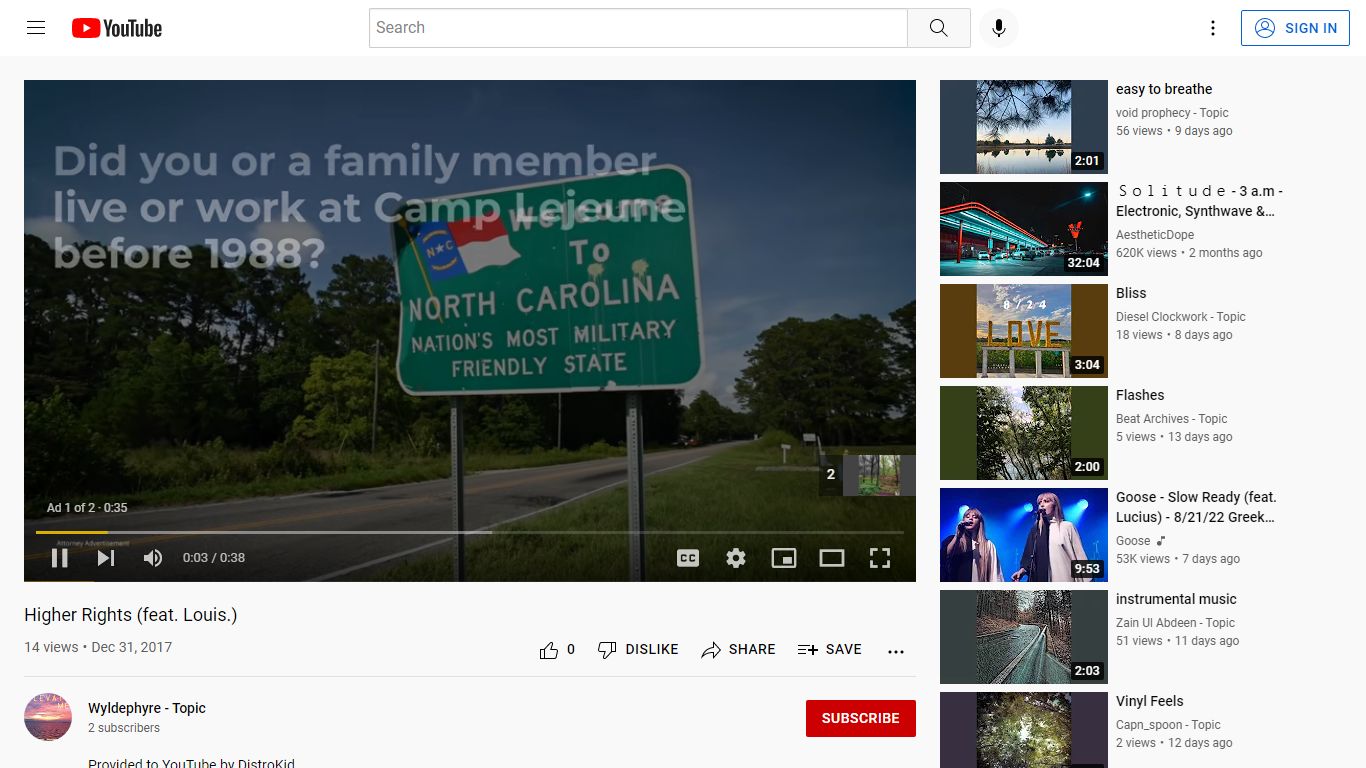Click 'Beat Archives - Topic' channel name

(x=1172, y=419)
